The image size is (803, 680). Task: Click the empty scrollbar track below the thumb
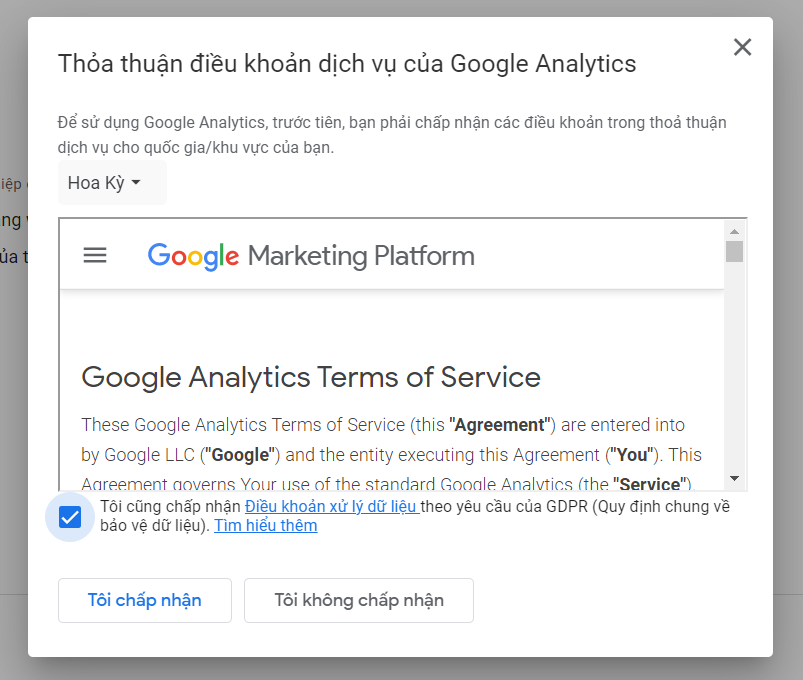(734, 380)
